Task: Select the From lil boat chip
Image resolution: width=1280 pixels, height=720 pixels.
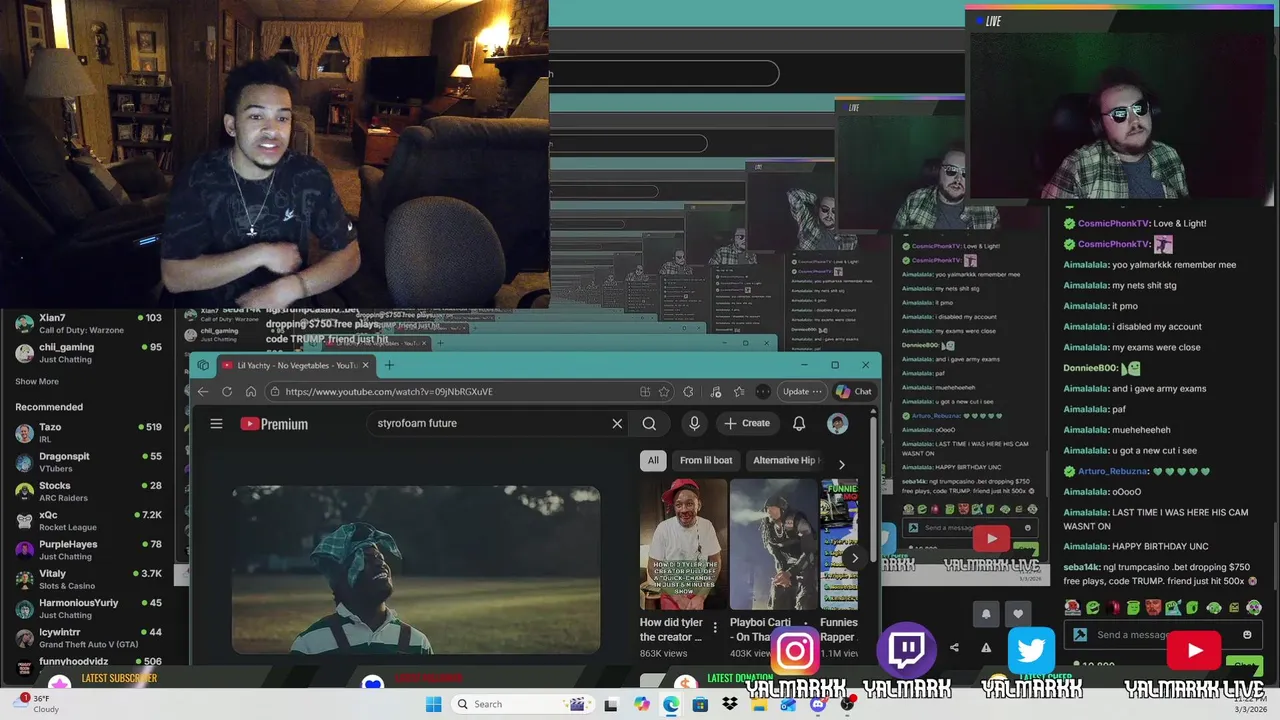Action: (x=706, y=461)
